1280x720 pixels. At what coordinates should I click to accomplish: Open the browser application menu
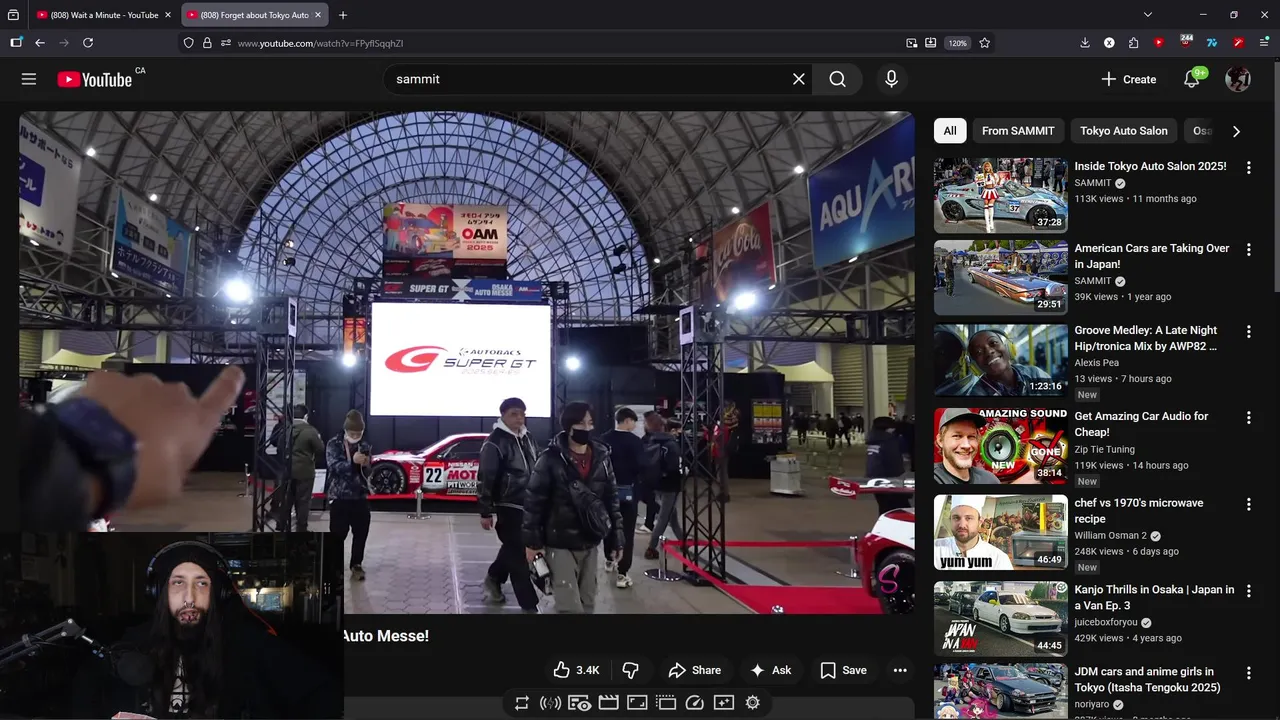(x=1264, y=43)
